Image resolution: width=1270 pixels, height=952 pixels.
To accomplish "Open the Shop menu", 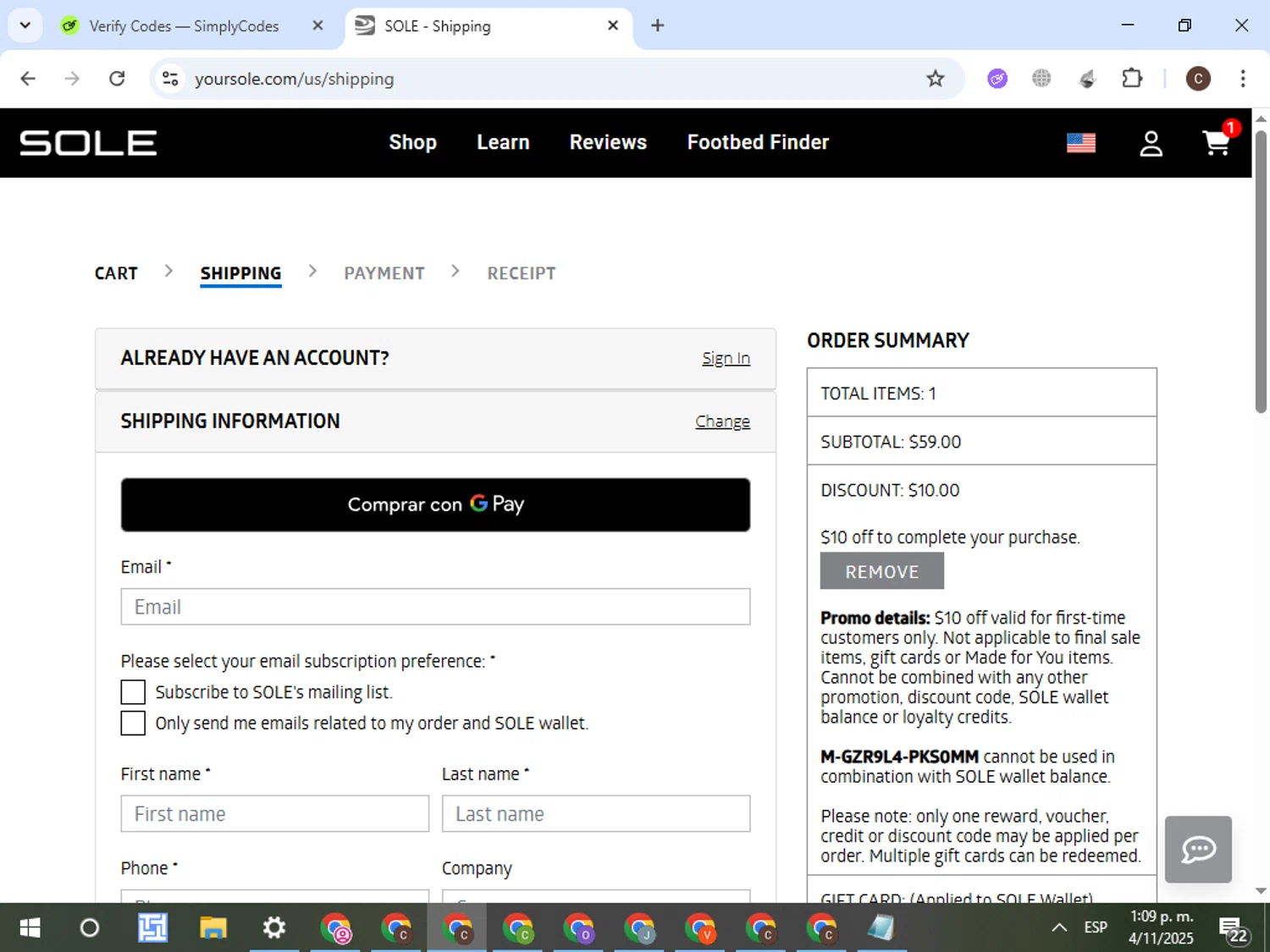I will point(412,142).
